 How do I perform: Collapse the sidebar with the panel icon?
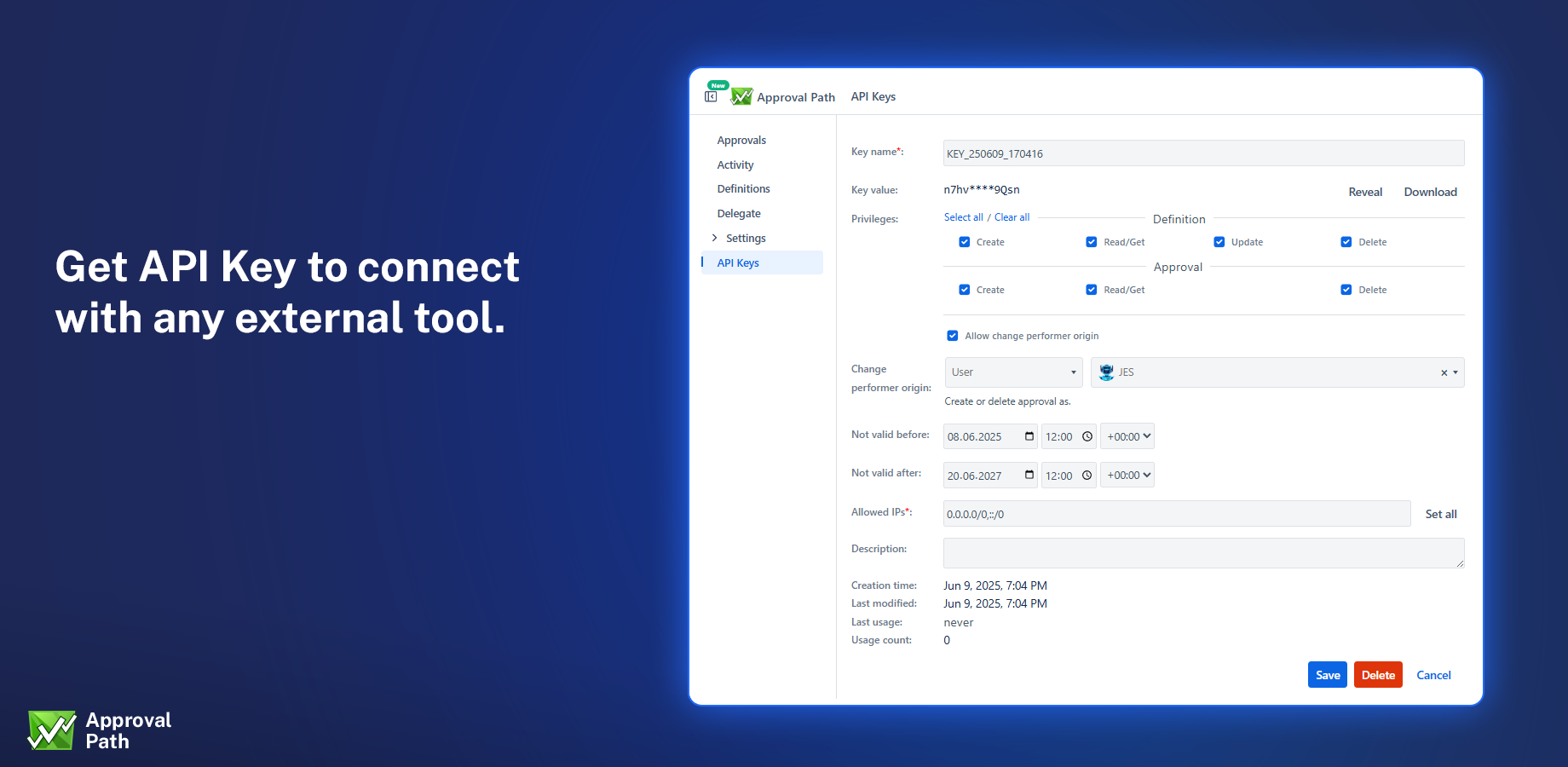[711, 96]
